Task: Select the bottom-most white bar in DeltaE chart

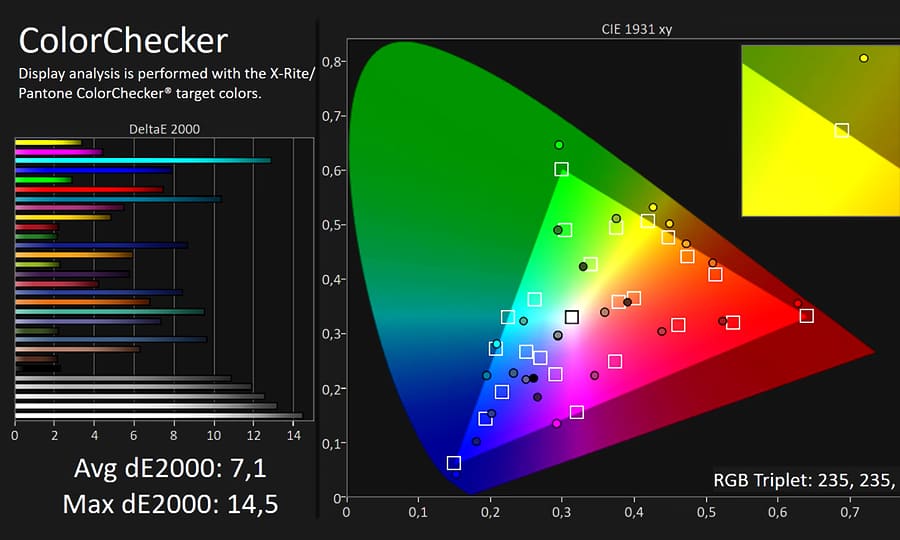Action: tap(158, 415)
